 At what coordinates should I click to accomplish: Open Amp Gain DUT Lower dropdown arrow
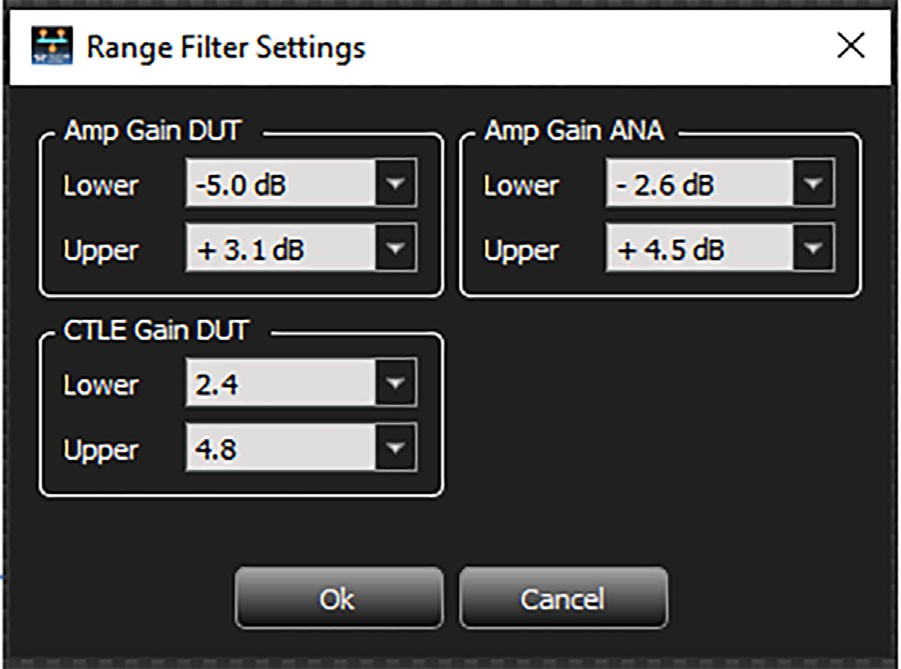click(395, 184)
